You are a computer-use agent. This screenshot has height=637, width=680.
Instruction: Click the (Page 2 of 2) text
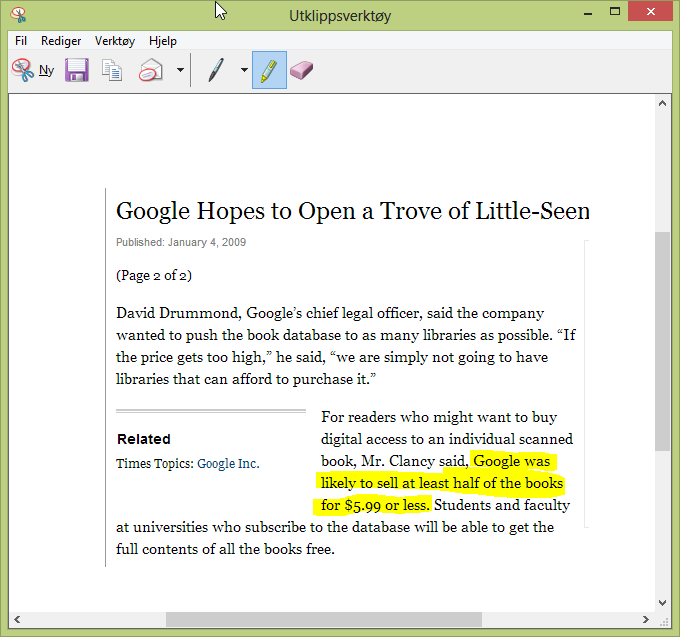tap(154, 275)
